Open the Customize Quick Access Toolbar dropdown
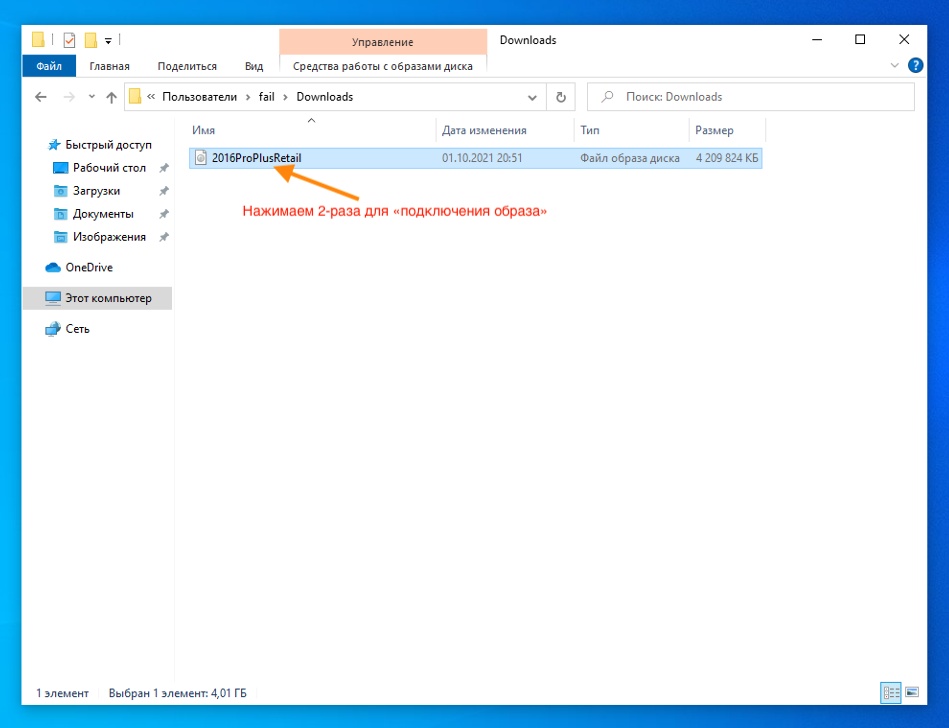The width and height of the screenshot is (949, 728). tap(108, 41)
